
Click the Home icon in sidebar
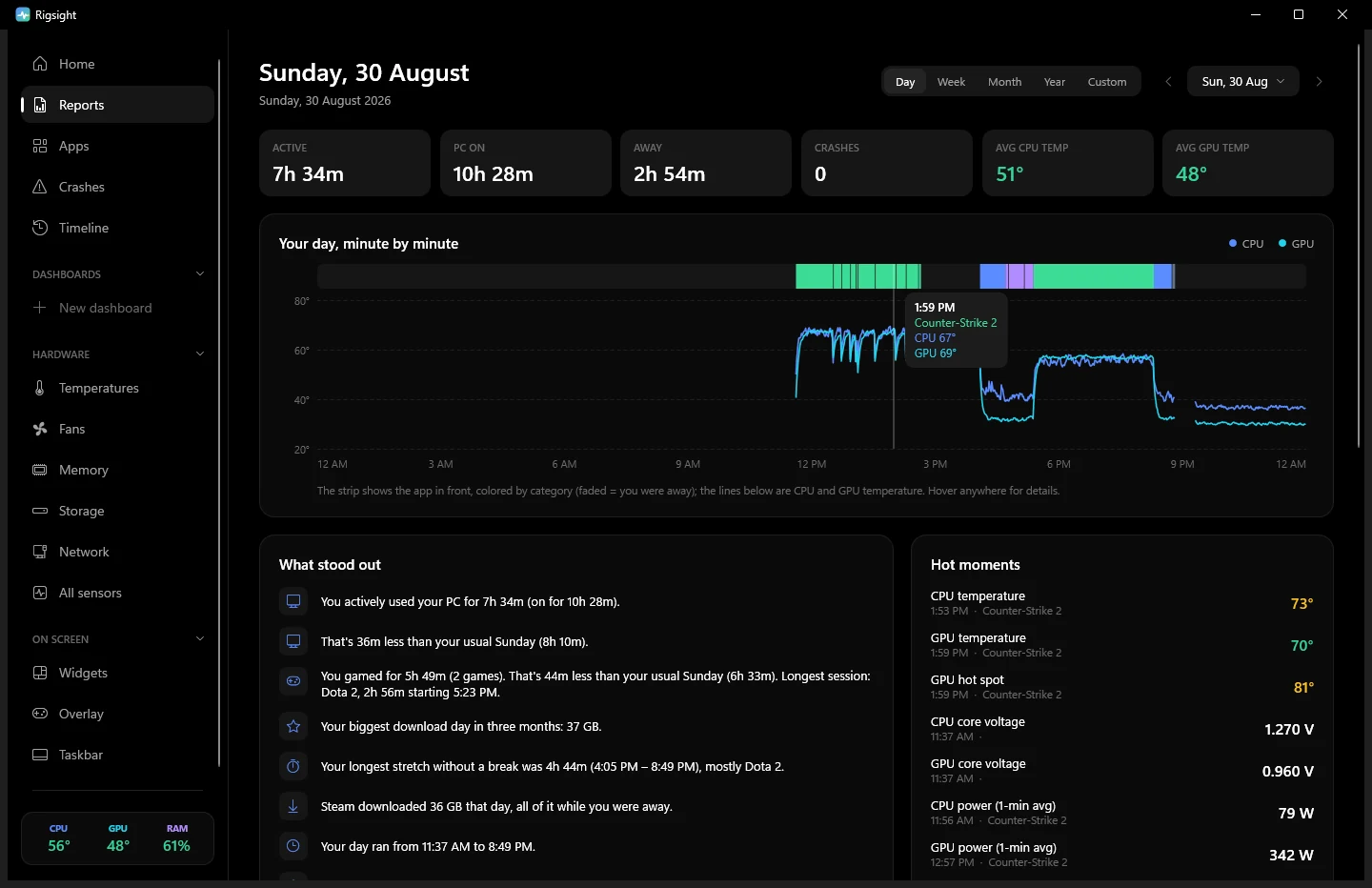point(40,64)
